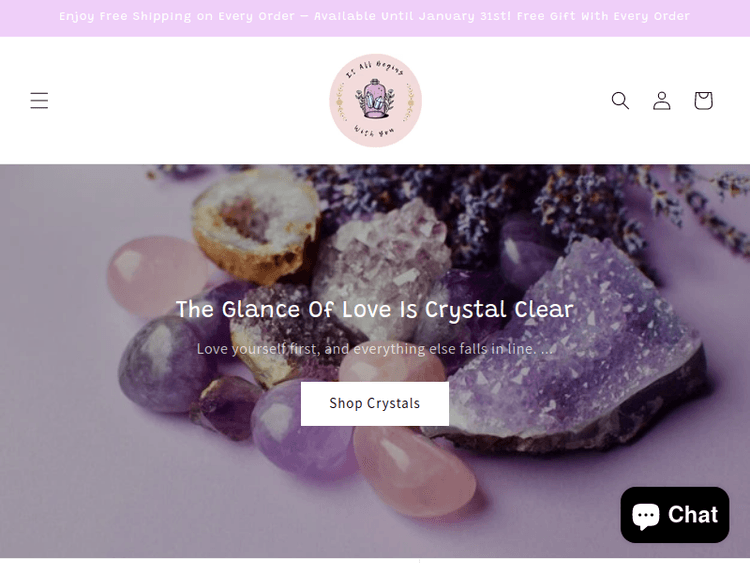Click the potion bottle illustration in logo
The width and height of the screenshot is (750, 563).
tap(375, 99)
